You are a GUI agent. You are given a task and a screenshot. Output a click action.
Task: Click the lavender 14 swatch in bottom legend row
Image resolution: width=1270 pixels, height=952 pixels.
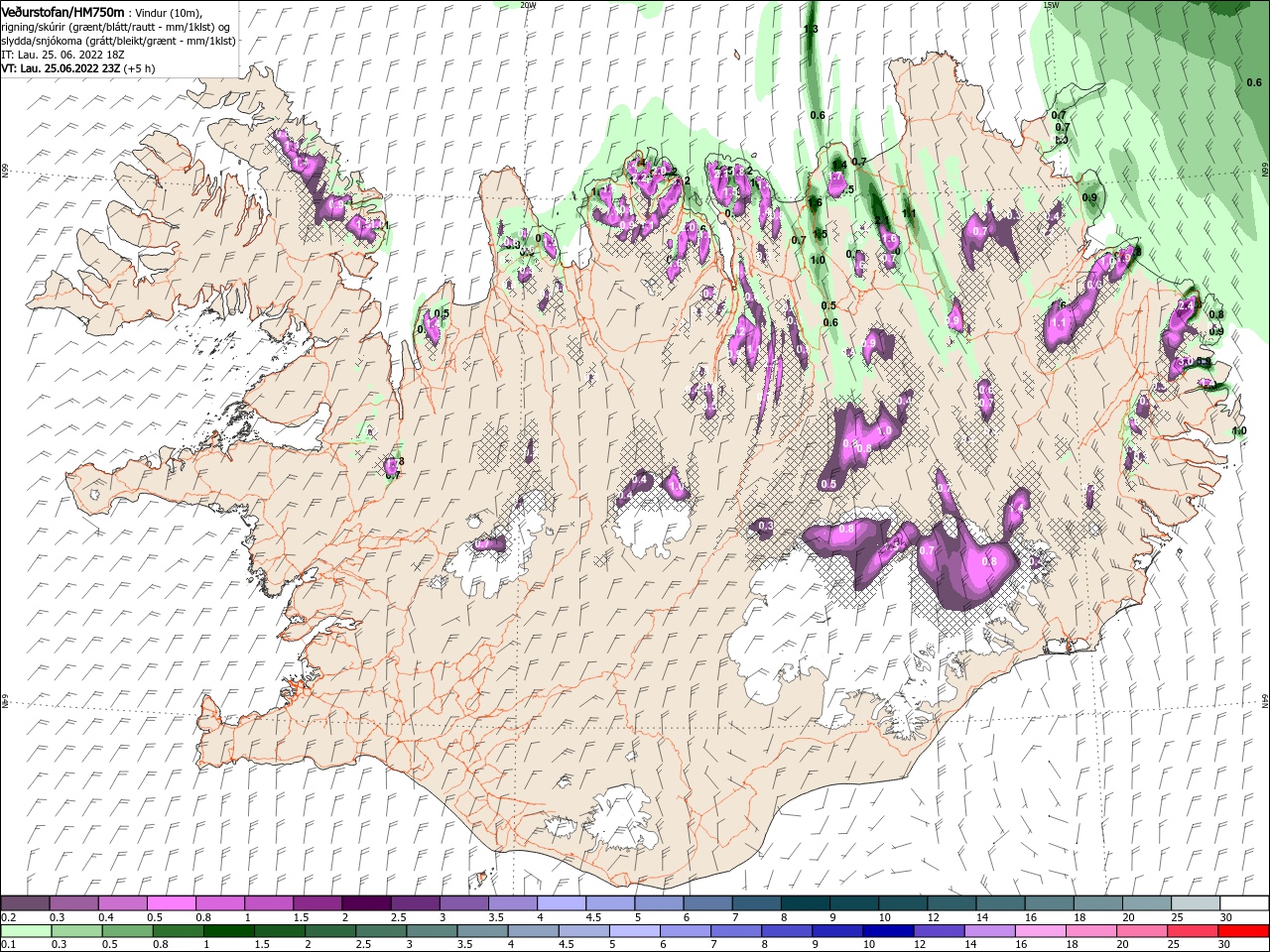[x=990, y=931]
